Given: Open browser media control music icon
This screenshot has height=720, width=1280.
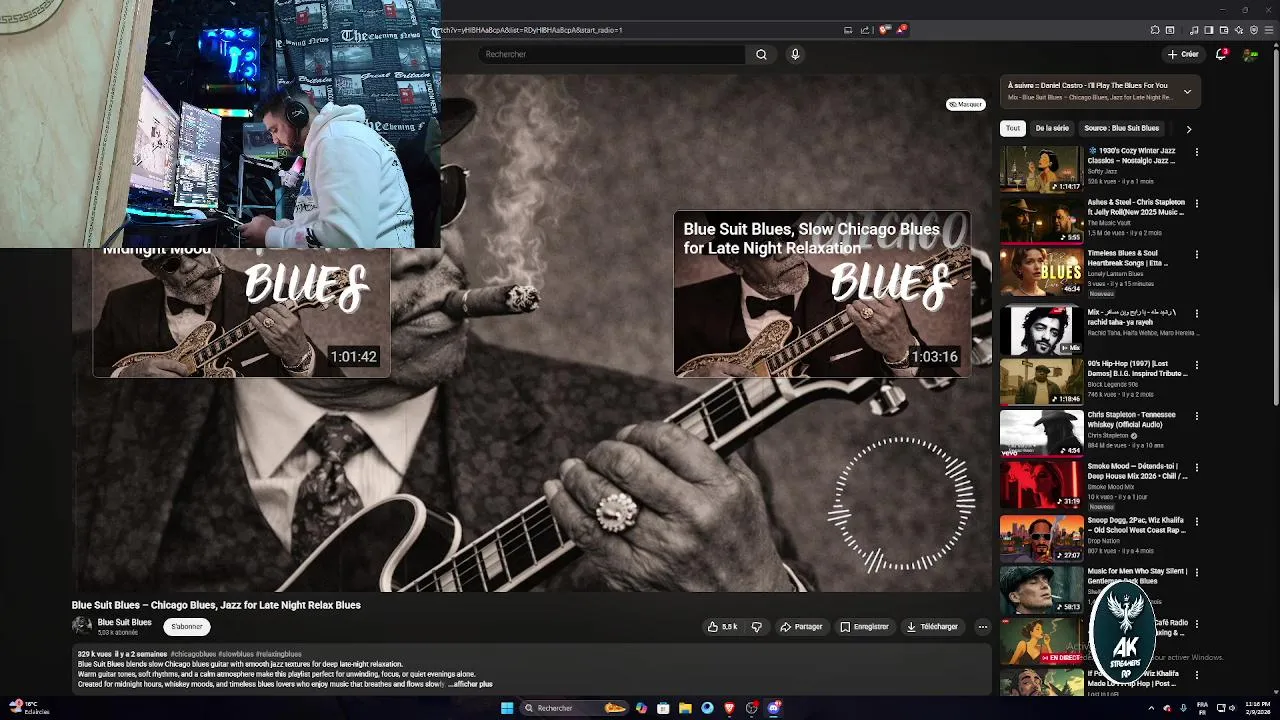Looking at the screenshot, I should pos(1194,30).
